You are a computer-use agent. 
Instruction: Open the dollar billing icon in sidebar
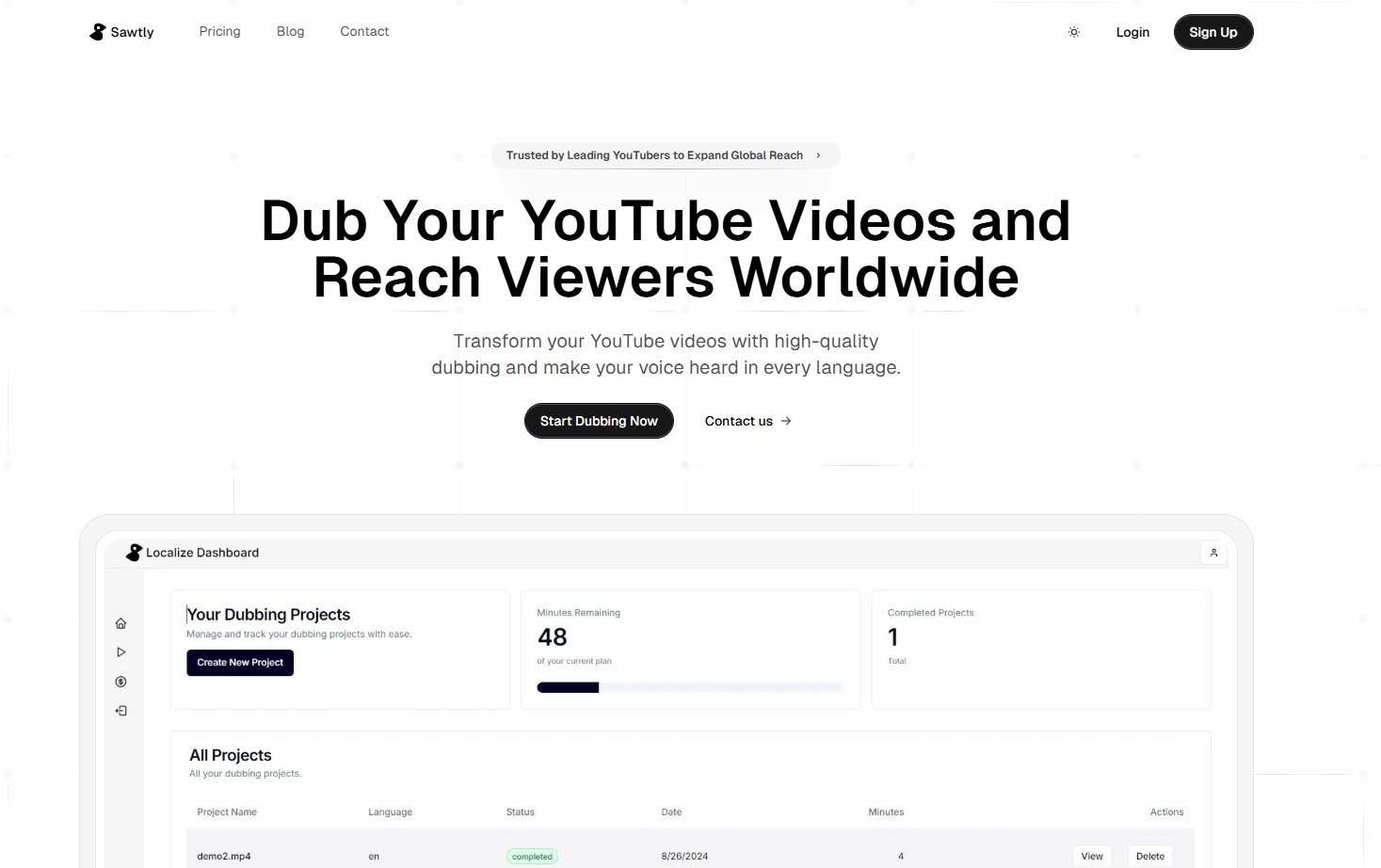coord(120,682)
